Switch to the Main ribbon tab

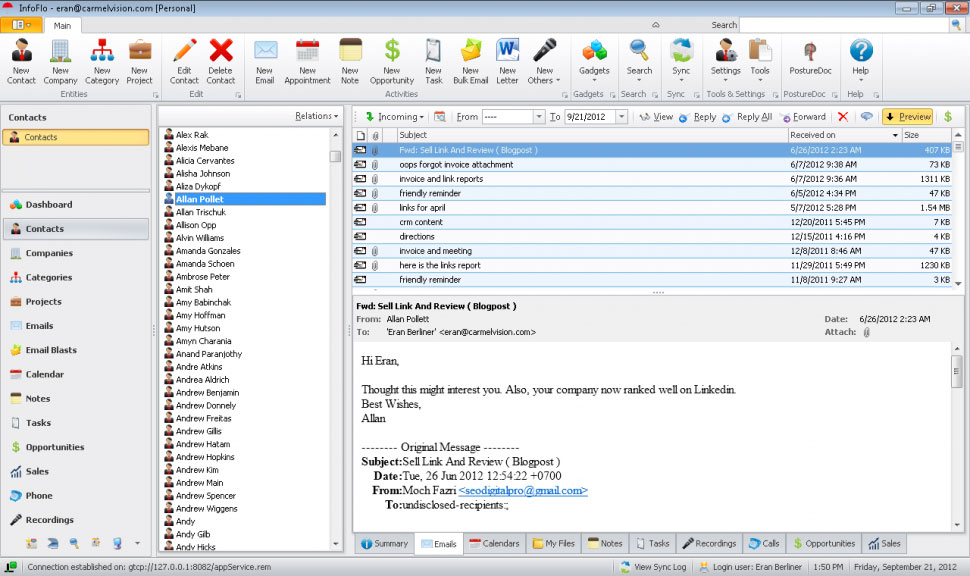62,25
